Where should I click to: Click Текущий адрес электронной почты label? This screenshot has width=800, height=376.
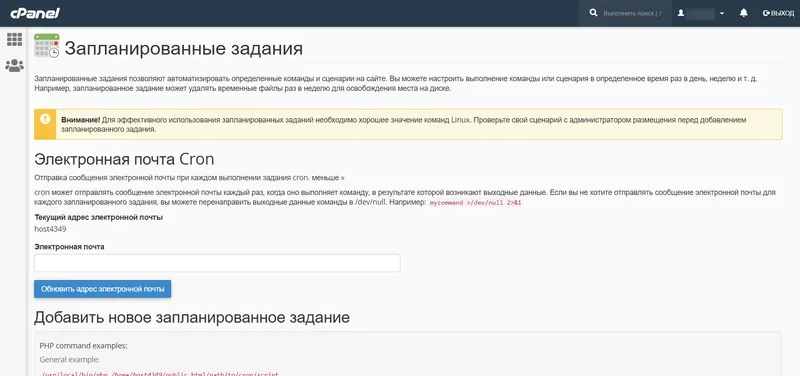[x=98, y=217]
